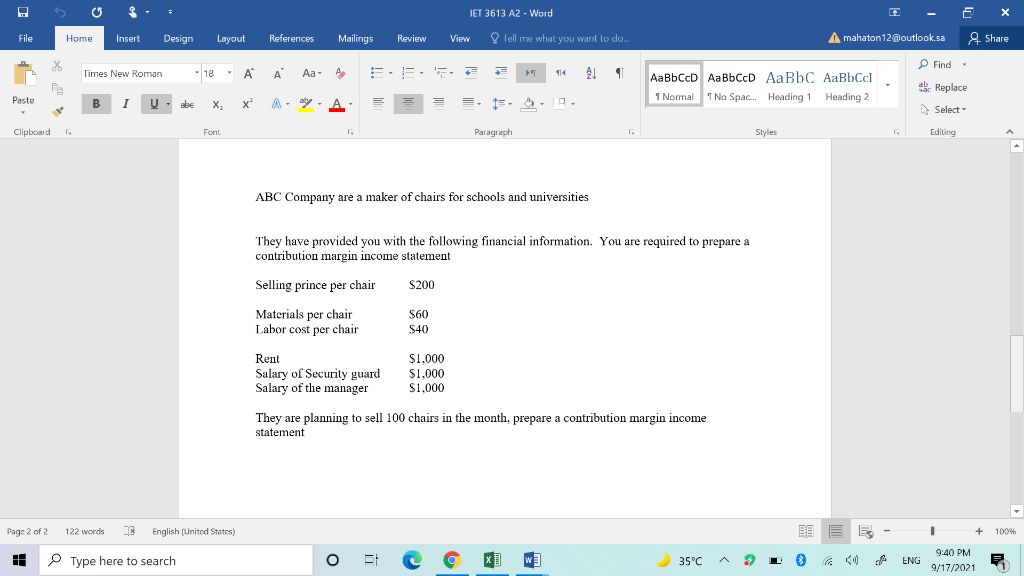Screen dimensions: 1024x576
Task: Select the Format Painter tool
Action: [x=56, y=110]
